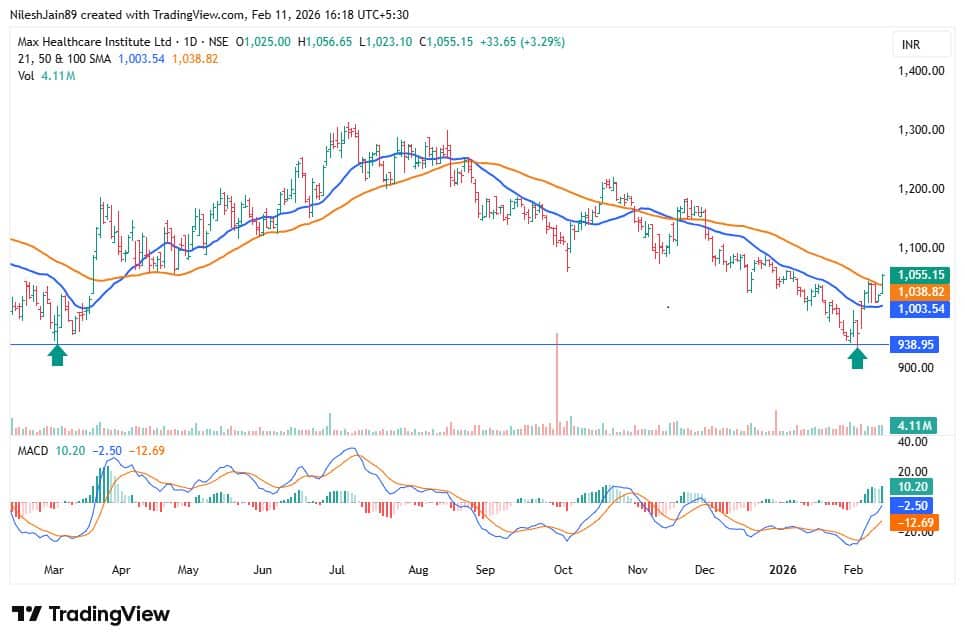
Task: Click the green 4.11M volume axis tag
Action: pos(914,425)
